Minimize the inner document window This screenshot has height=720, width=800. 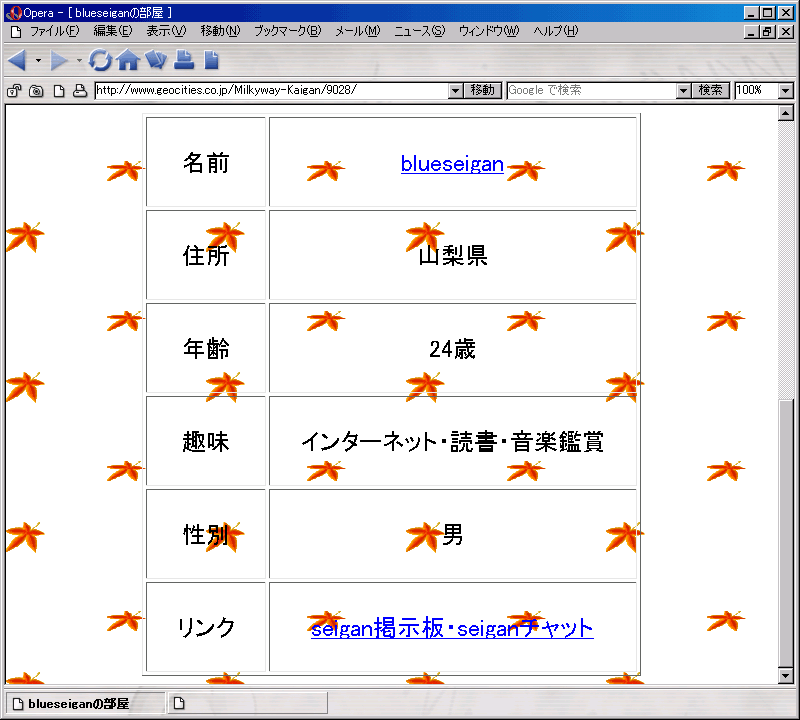coord(751,32)
